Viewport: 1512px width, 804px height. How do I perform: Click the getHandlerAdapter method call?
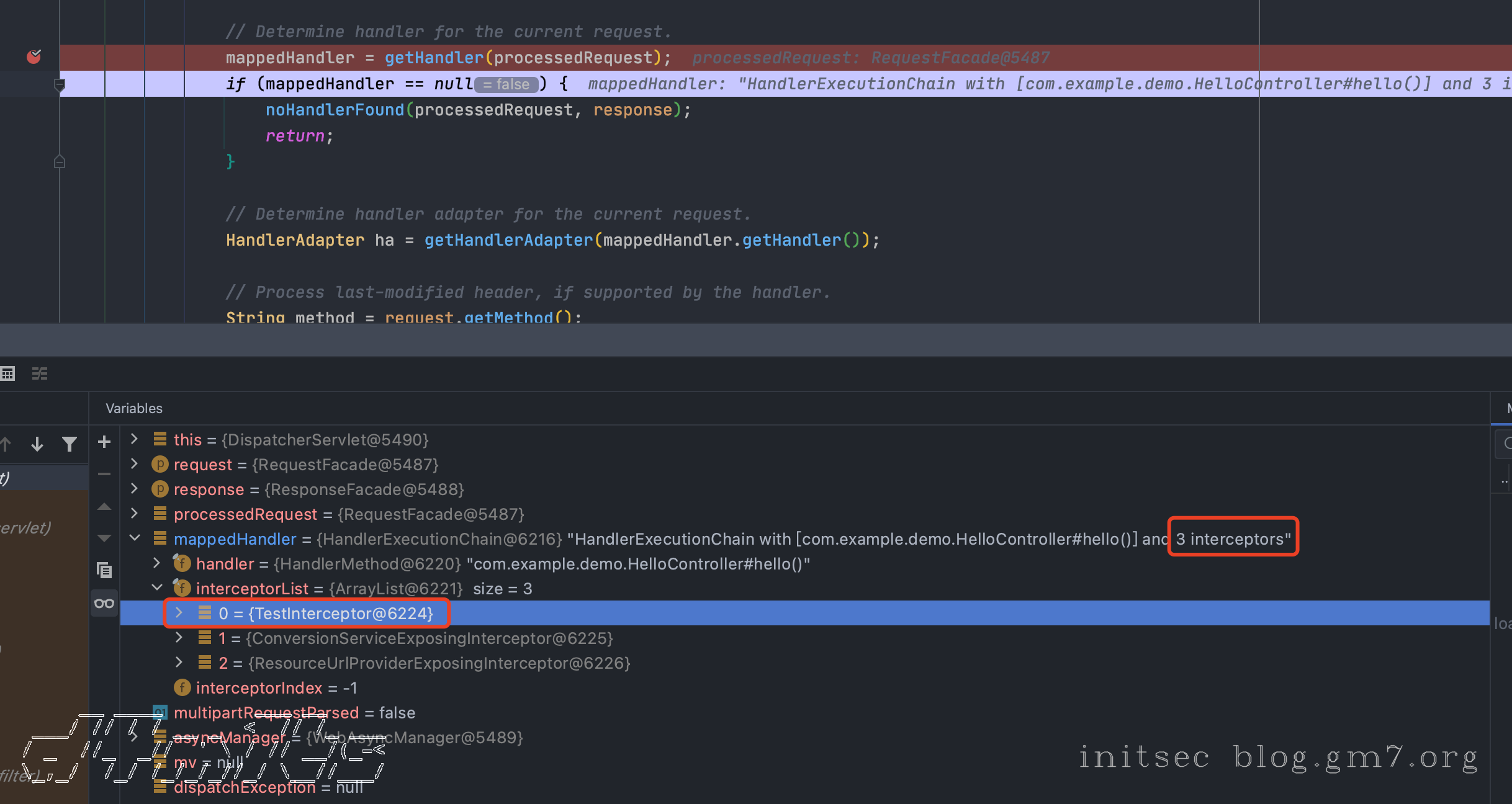(x=508, y=240)
